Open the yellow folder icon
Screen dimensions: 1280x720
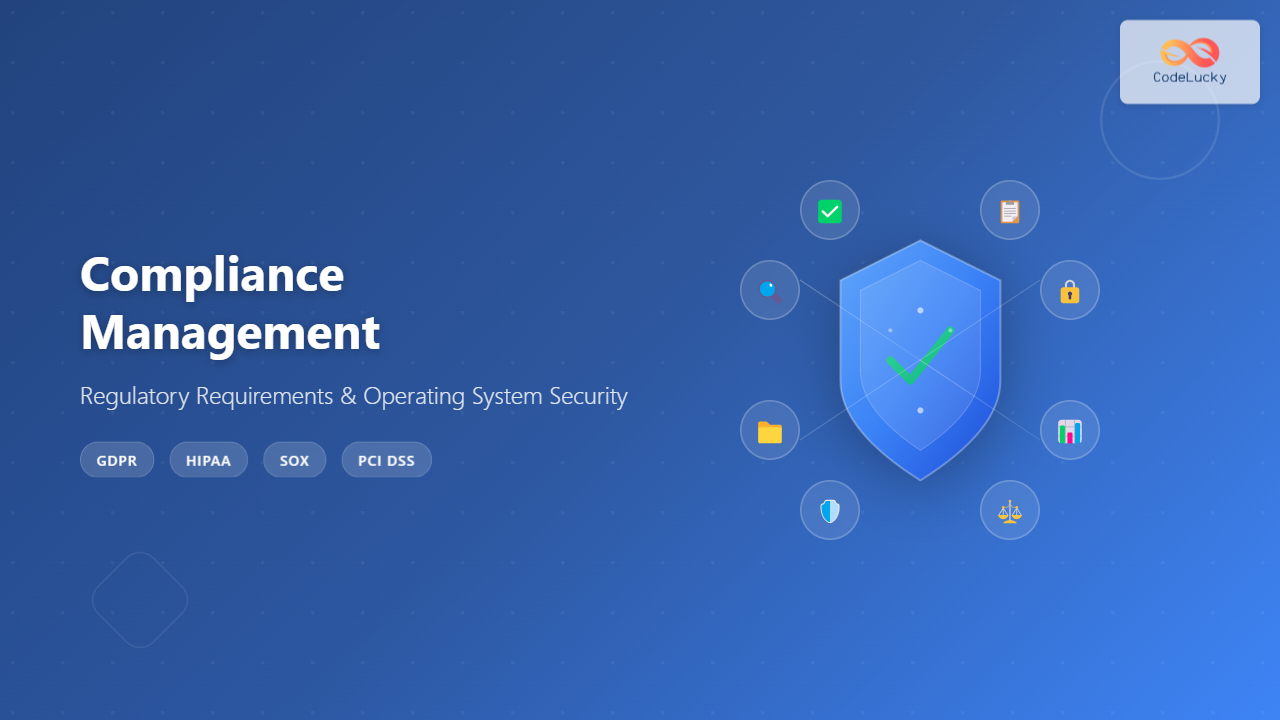tap(769, 431)
